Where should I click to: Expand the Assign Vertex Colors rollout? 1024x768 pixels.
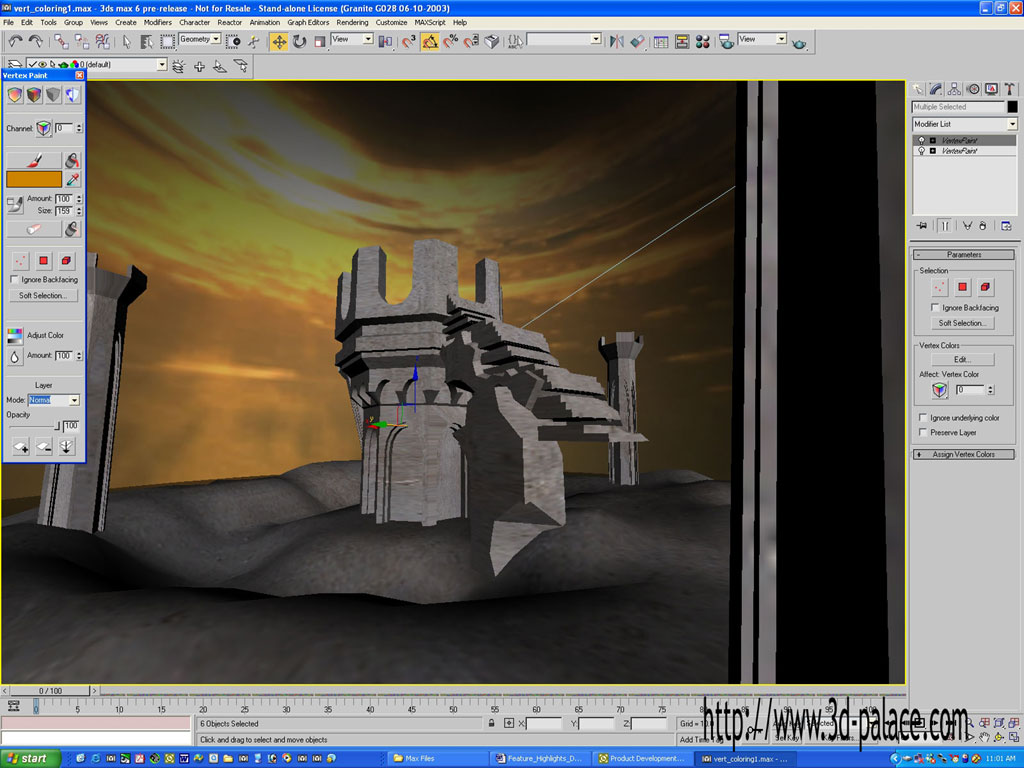(x=964, y=455)
